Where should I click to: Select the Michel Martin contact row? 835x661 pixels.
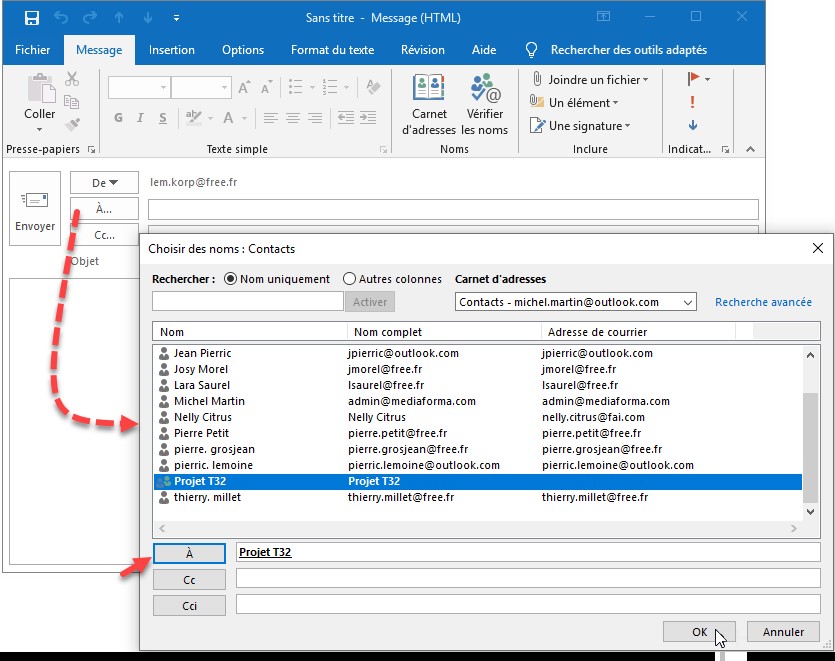(x=210, y=401)
